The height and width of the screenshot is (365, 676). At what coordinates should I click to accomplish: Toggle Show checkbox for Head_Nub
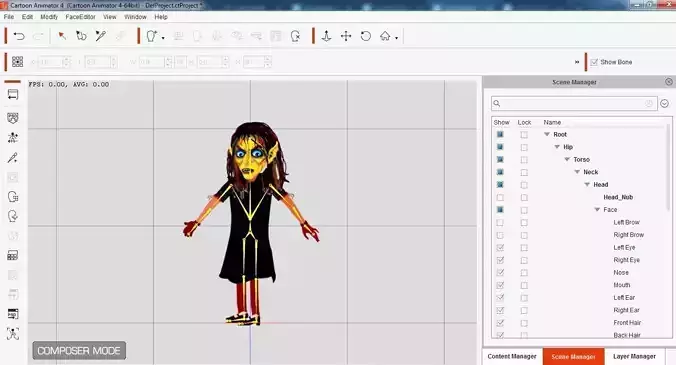coord(500,197)
